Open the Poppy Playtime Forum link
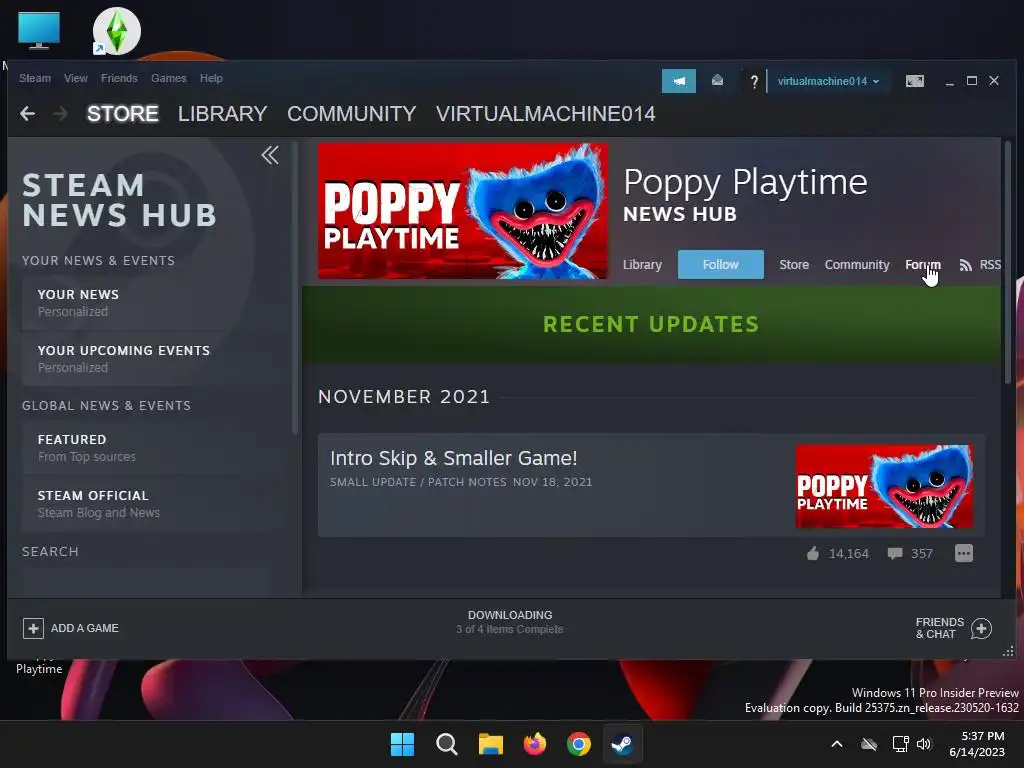 922,264
